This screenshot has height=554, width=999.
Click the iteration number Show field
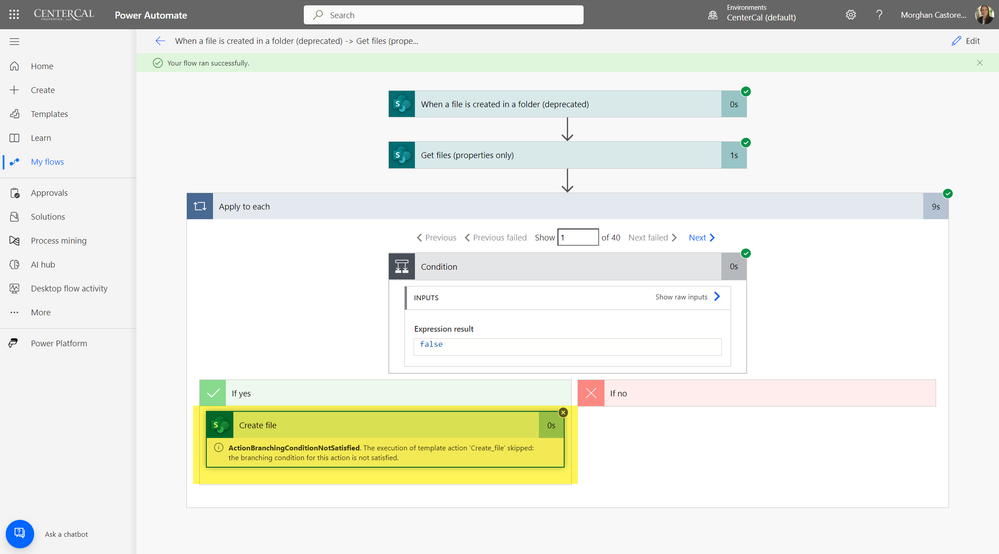coord(578,238)
